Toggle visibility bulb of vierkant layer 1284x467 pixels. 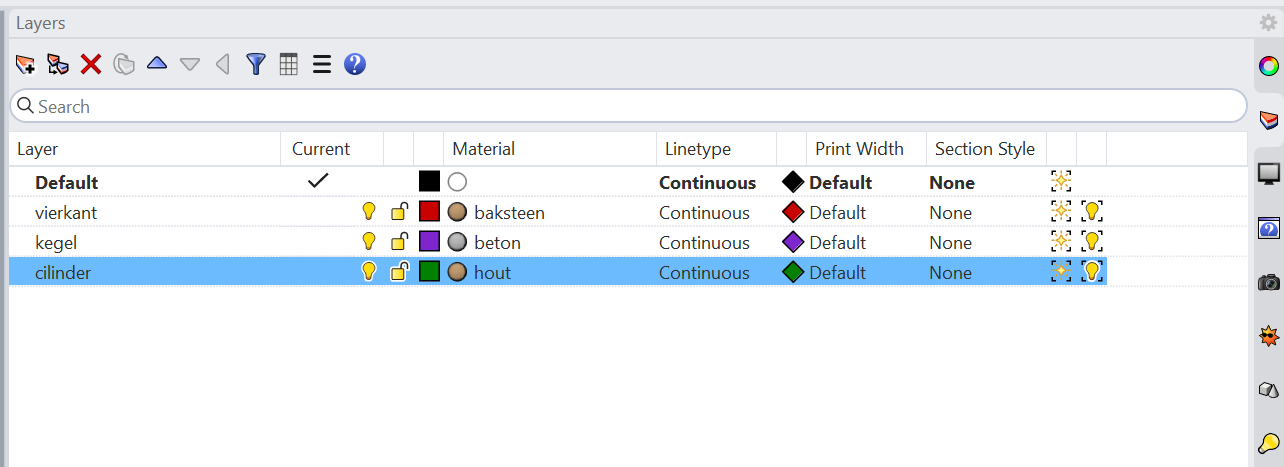pyautogui.click(x=368, y=212)
